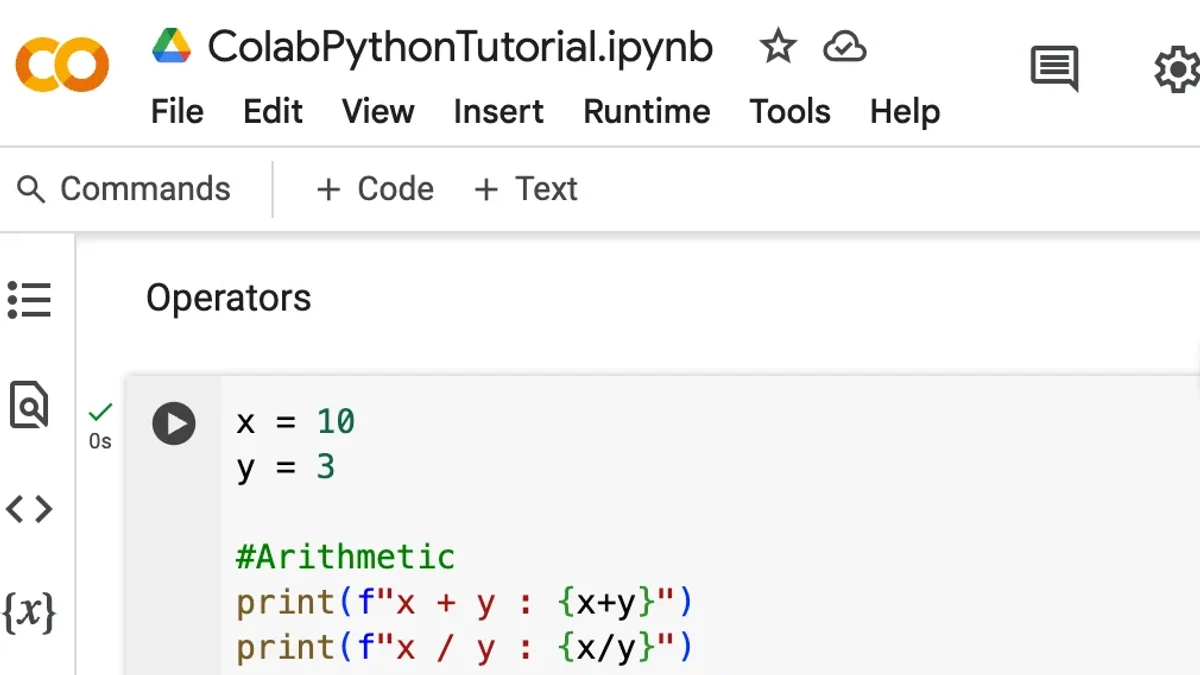Open the Insert menu

pyautogui.click(x=498, y=111)
